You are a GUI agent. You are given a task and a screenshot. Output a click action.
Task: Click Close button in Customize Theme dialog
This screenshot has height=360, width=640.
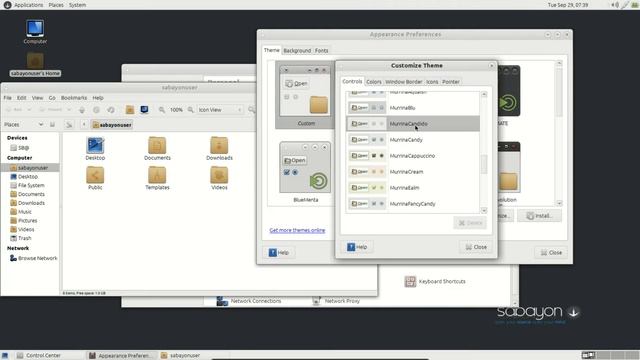(476, 247)
